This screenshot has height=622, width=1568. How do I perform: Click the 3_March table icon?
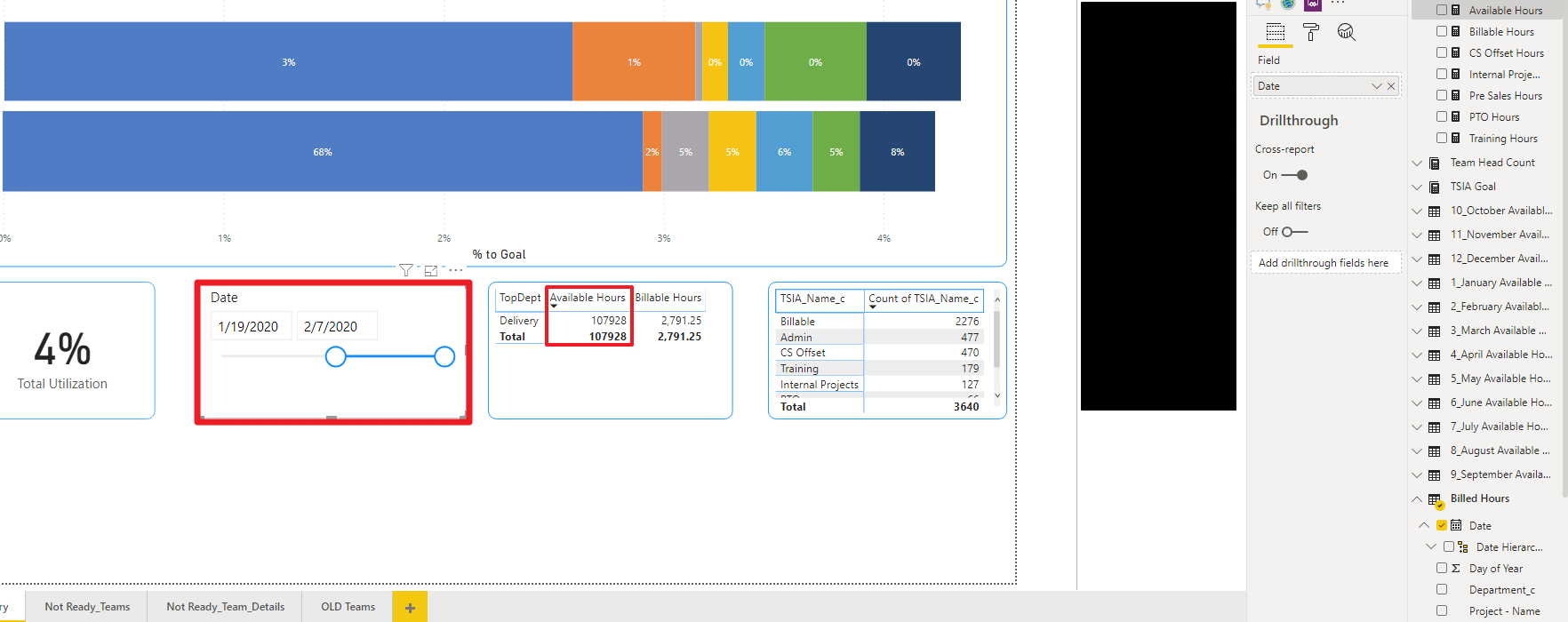click(x=1434, y=331)
